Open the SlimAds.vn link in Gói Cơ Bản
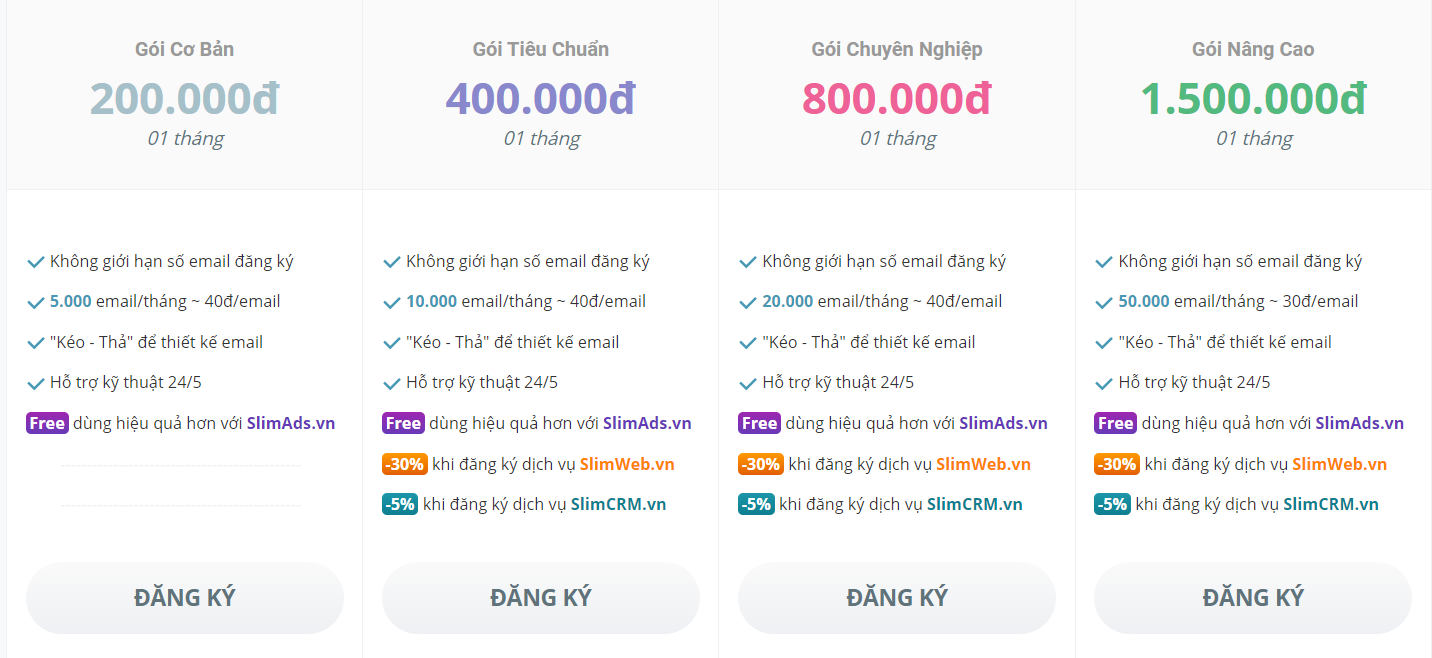This screenshot has width=1432, height=658. pyautogui.click(x=291, y=423)
